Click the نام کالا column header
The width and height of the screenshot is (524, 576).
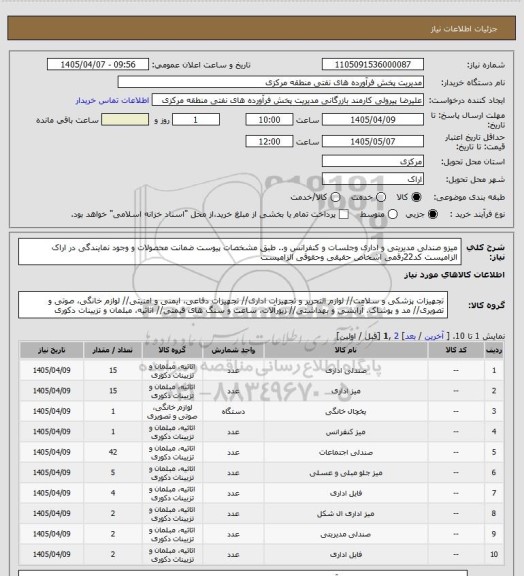(346, 350)
